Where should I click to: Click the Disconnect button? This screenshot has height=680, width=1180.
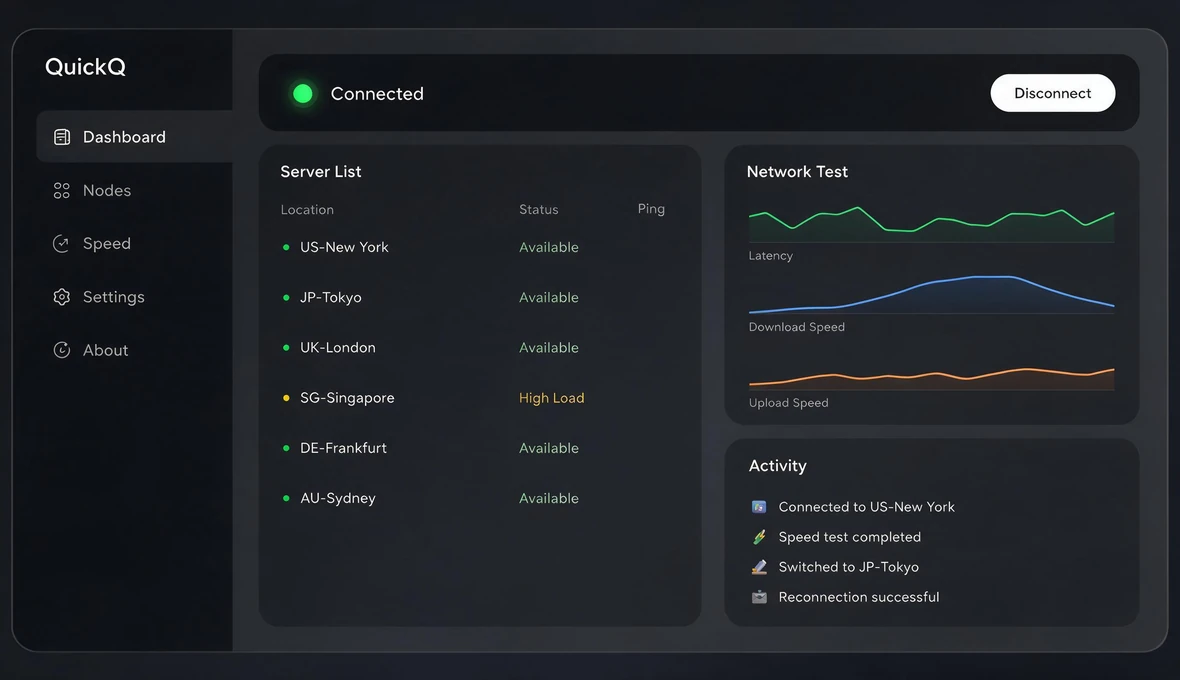[x=1052, y=93]
